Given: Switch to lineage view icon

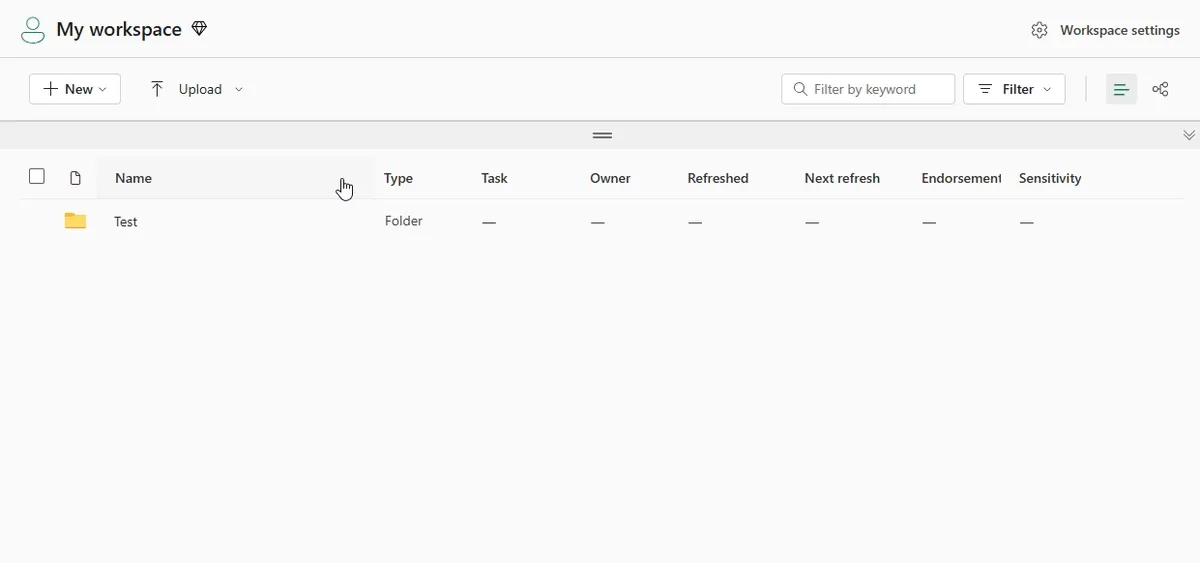Looking at the screenshot, I should [1160, 89].
